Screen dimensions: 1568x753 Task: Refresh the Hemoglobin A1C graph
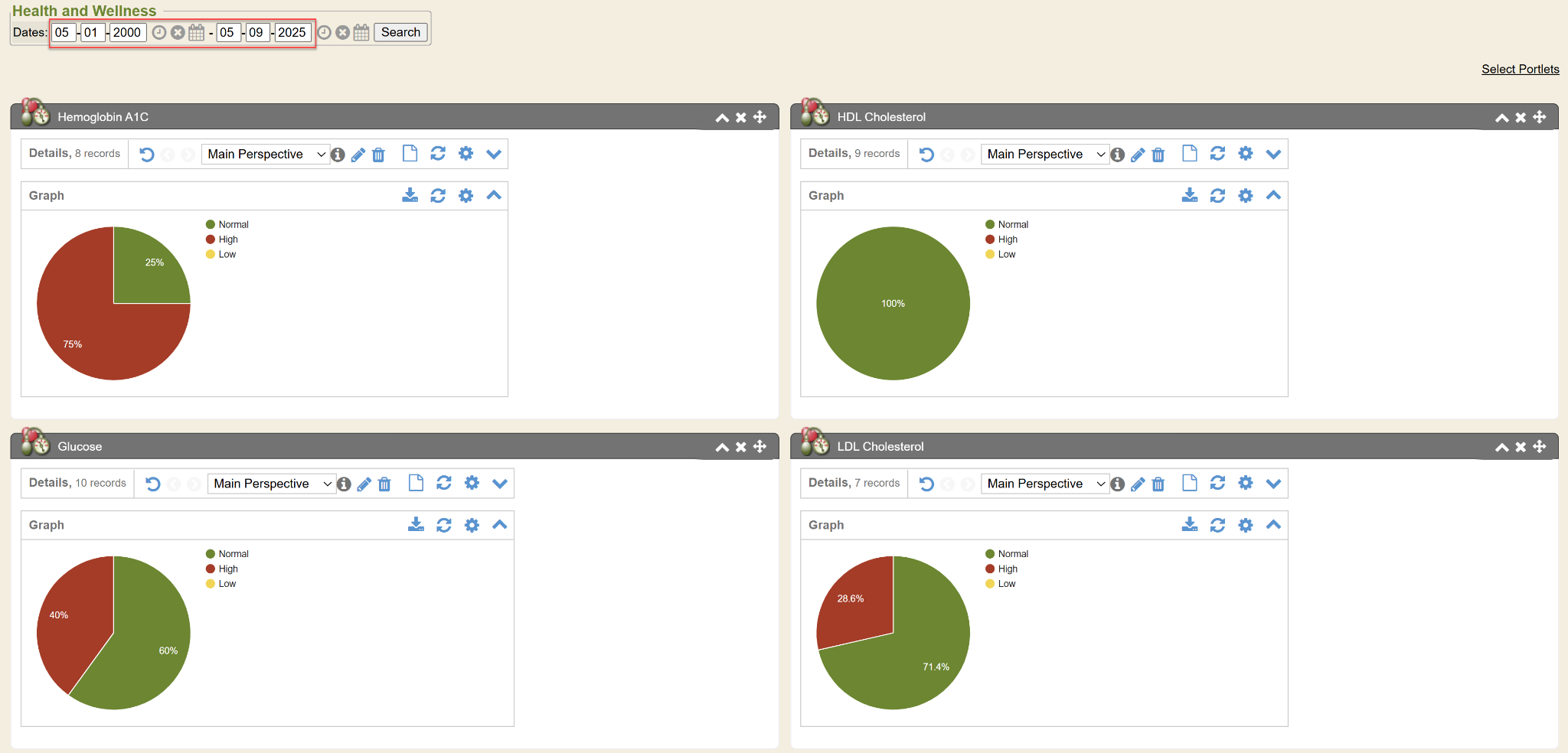[x=438, y=196]
